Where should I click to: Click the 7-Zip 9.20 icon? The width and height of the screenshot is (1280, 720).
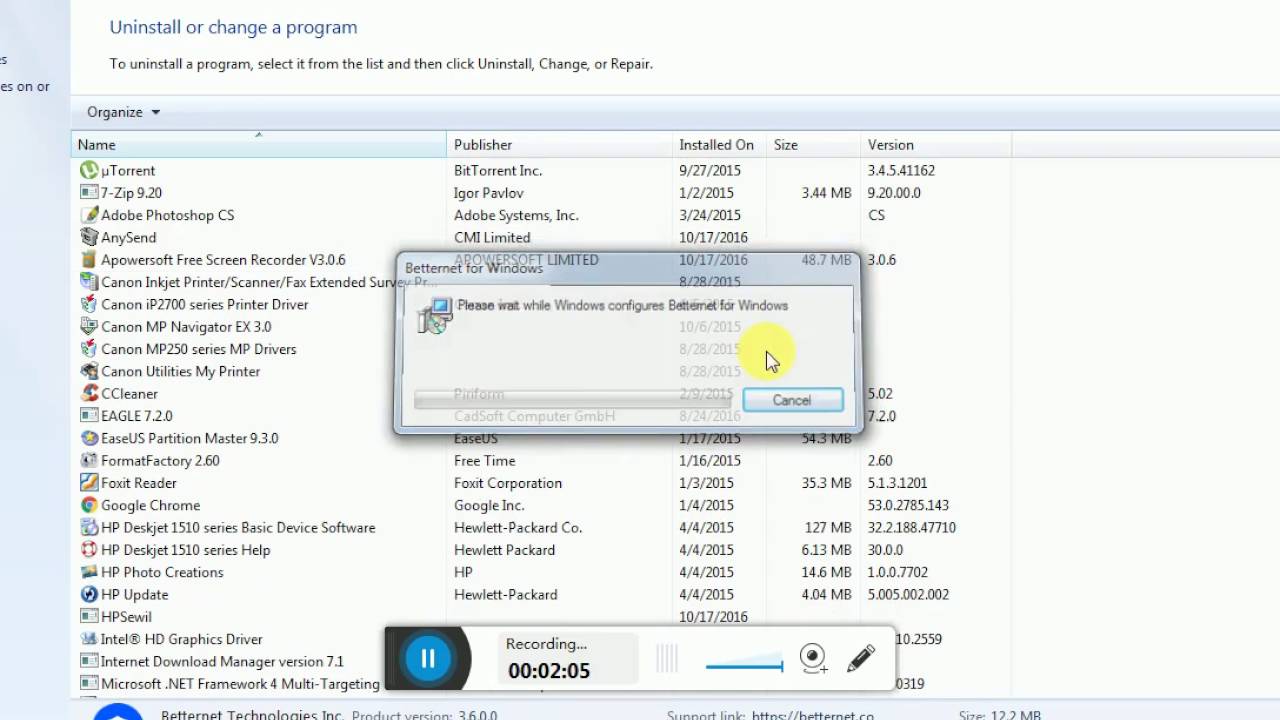click(x=89, y=193)
